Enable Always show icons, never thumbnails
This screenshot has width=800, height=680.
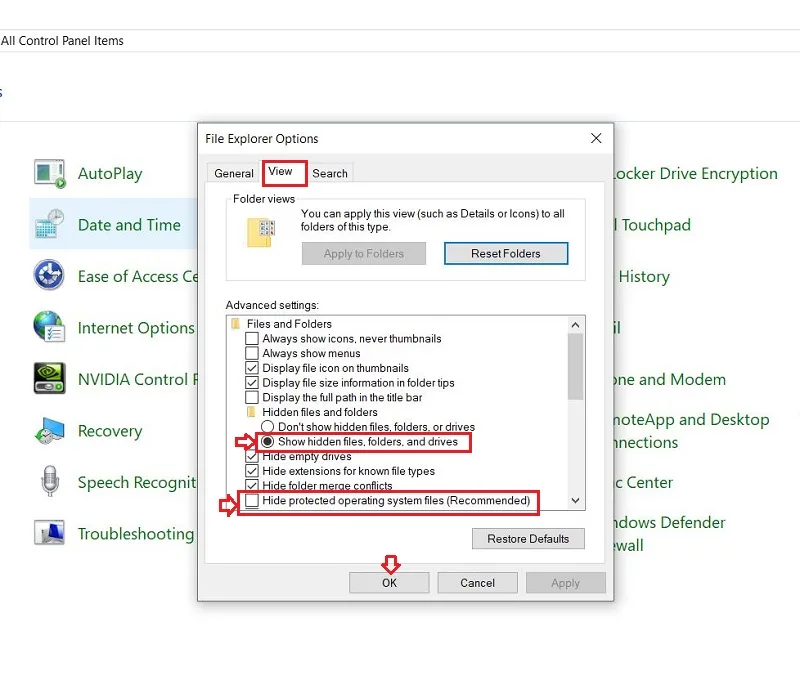click(252, 339)
